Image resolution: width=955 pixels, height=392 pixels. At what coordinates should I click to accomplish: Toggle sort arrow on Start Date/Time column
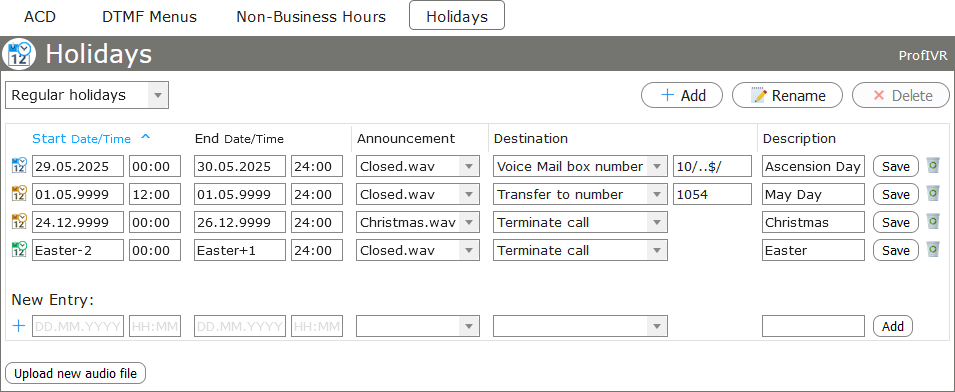click(x=146, y=138)
